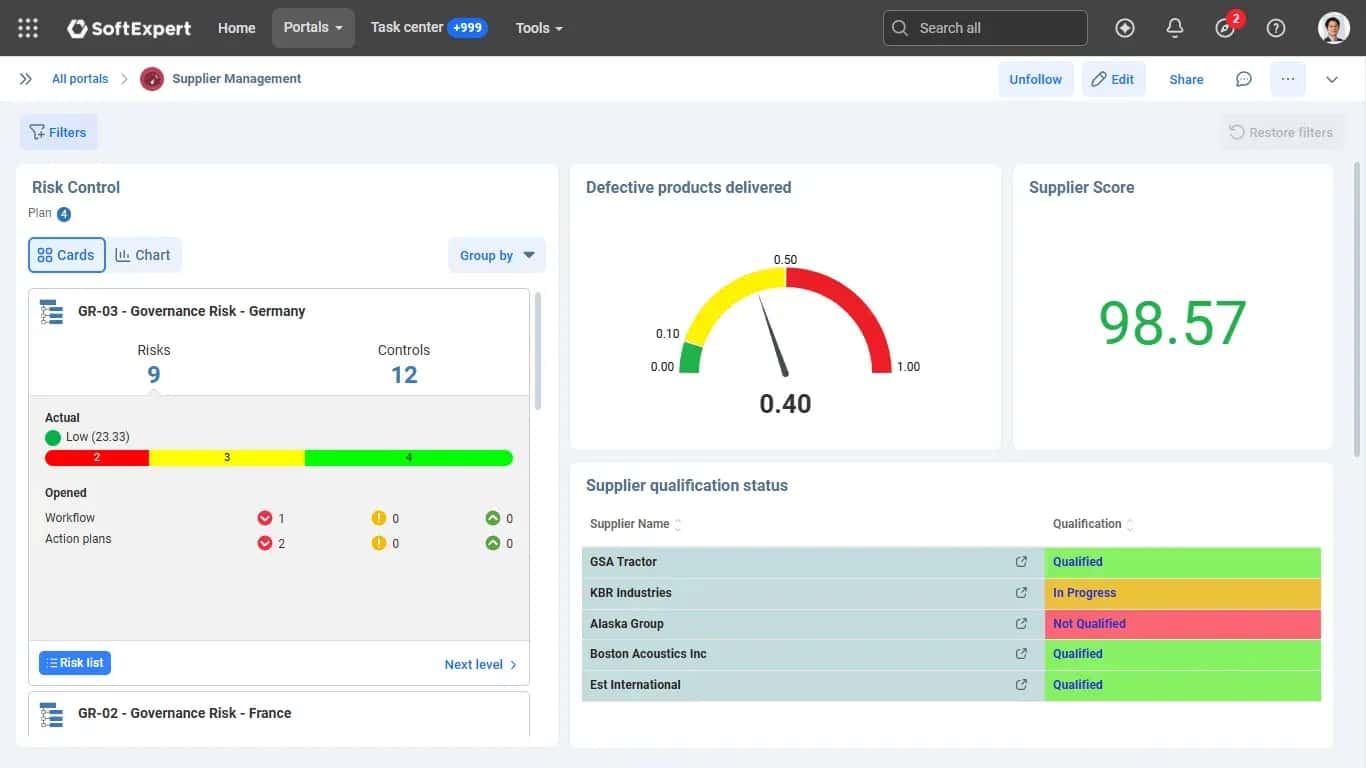Open GSA Tractor external link icon
Image resolution: width=1366 pixels, height=768 pixels.
1021,562
